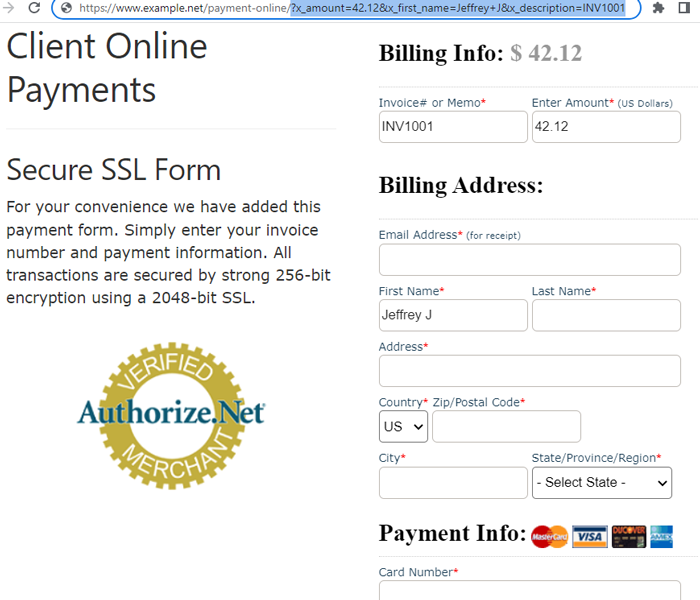This screenshot has height=600, width=700.
Task: Toggle the browser side panel icon
Action: click(x=684, y=8)
